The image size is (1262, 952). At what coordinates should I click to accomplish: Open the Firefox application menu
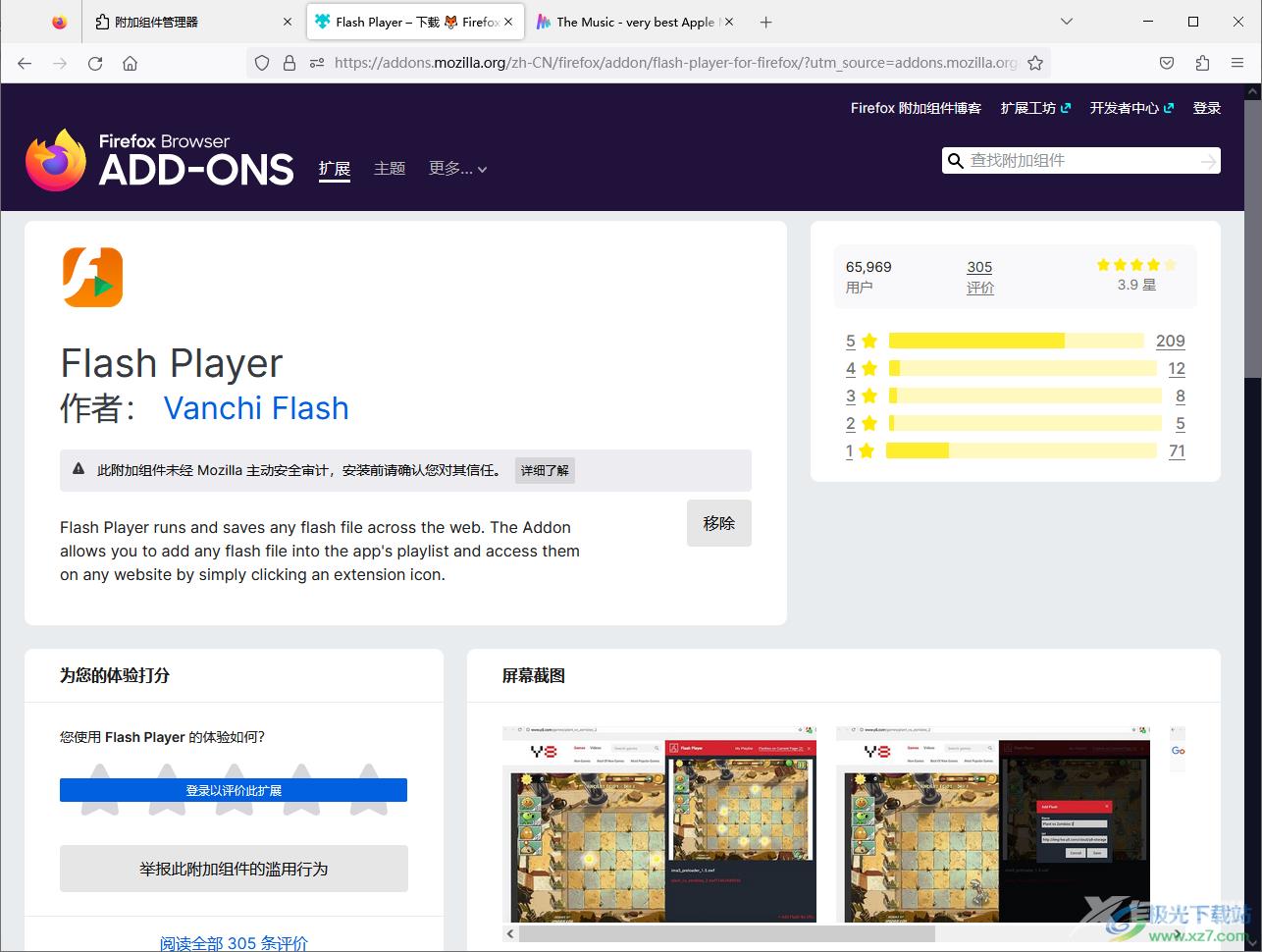tap(1237, 63)
